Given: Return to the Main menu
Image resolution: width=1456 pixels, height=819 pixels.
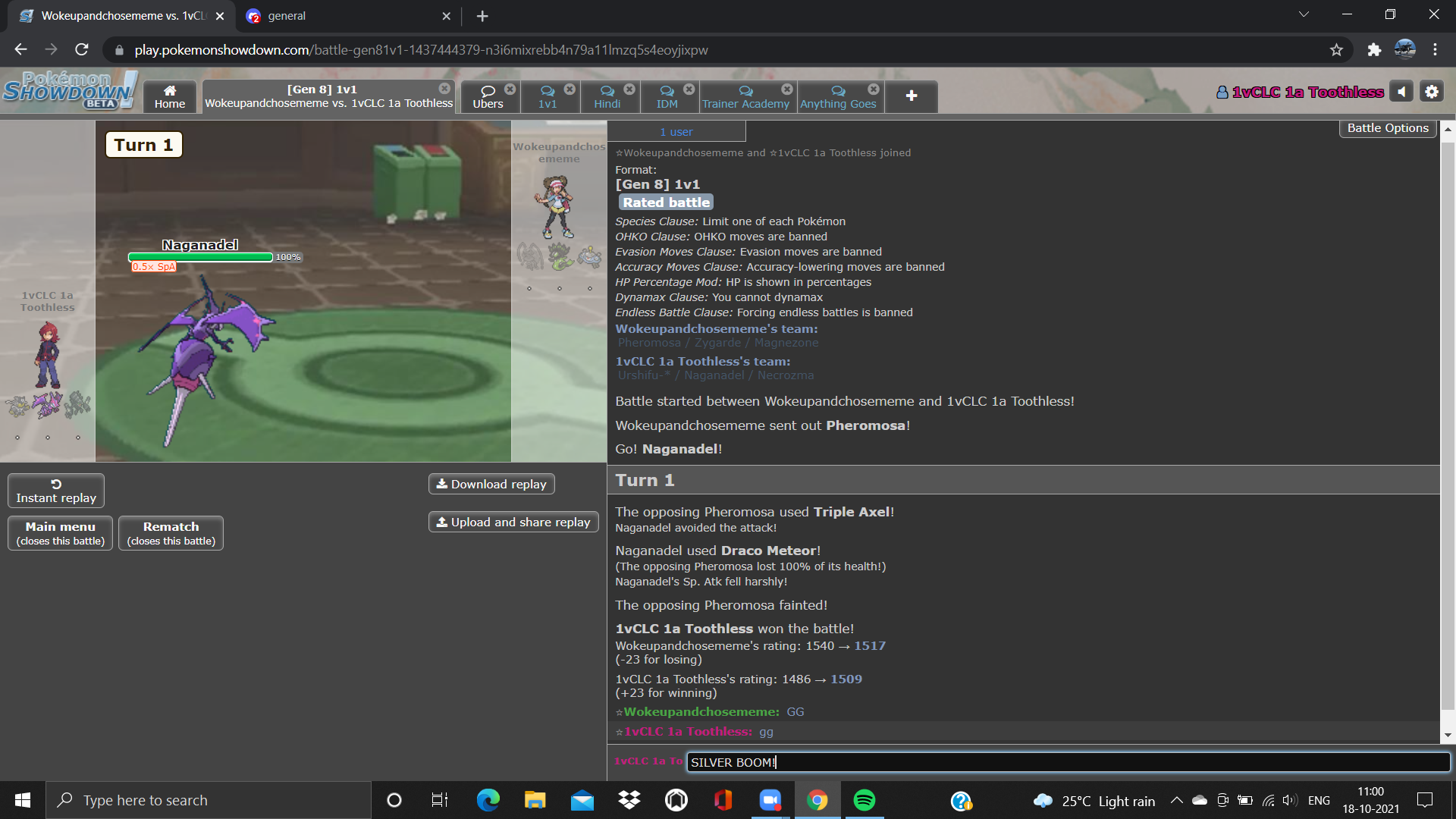Looking at the screenshot, I should 61,533.
